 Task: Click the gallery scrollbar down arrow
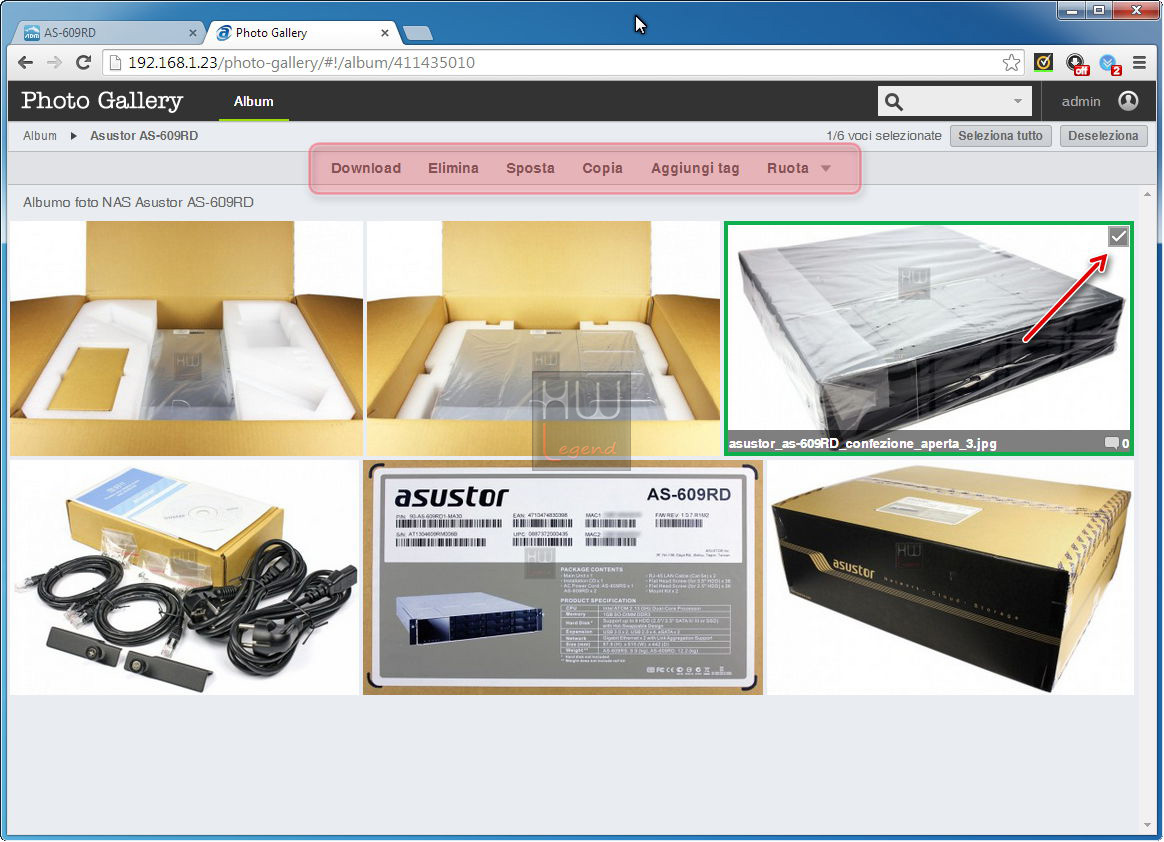click(x=1148, y=826)
